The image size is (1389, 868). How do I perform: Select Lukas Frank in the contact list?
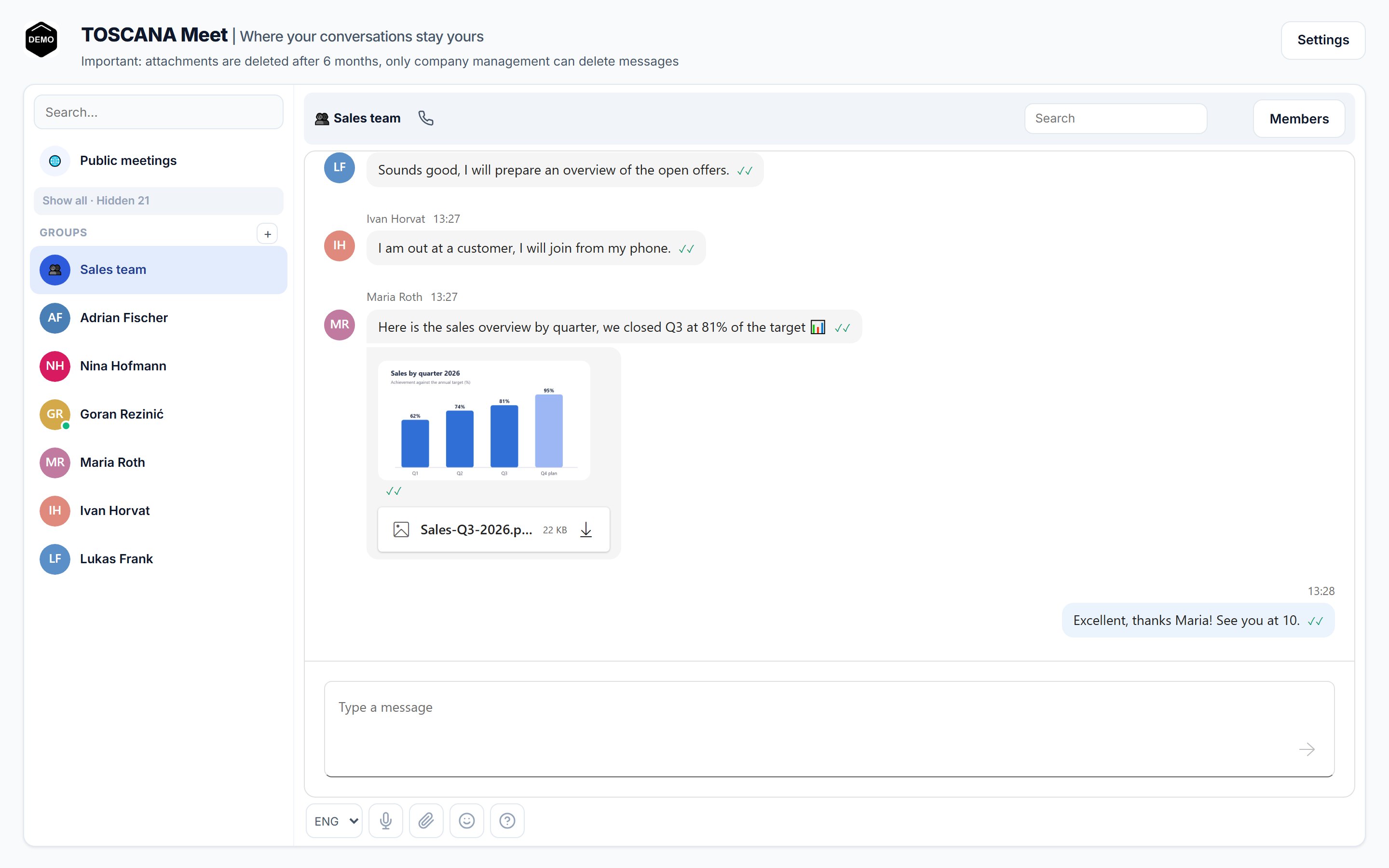coord(158,559)
